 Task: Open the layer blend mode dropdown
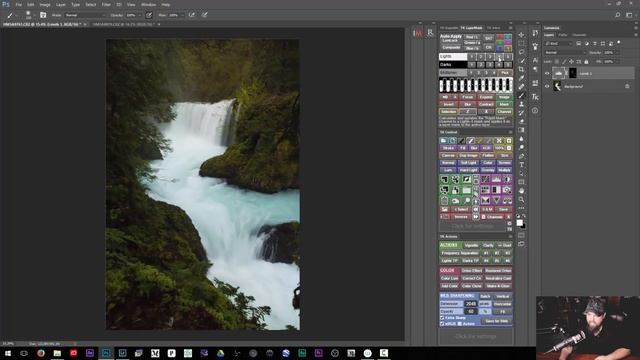click(x=565, y=53)
